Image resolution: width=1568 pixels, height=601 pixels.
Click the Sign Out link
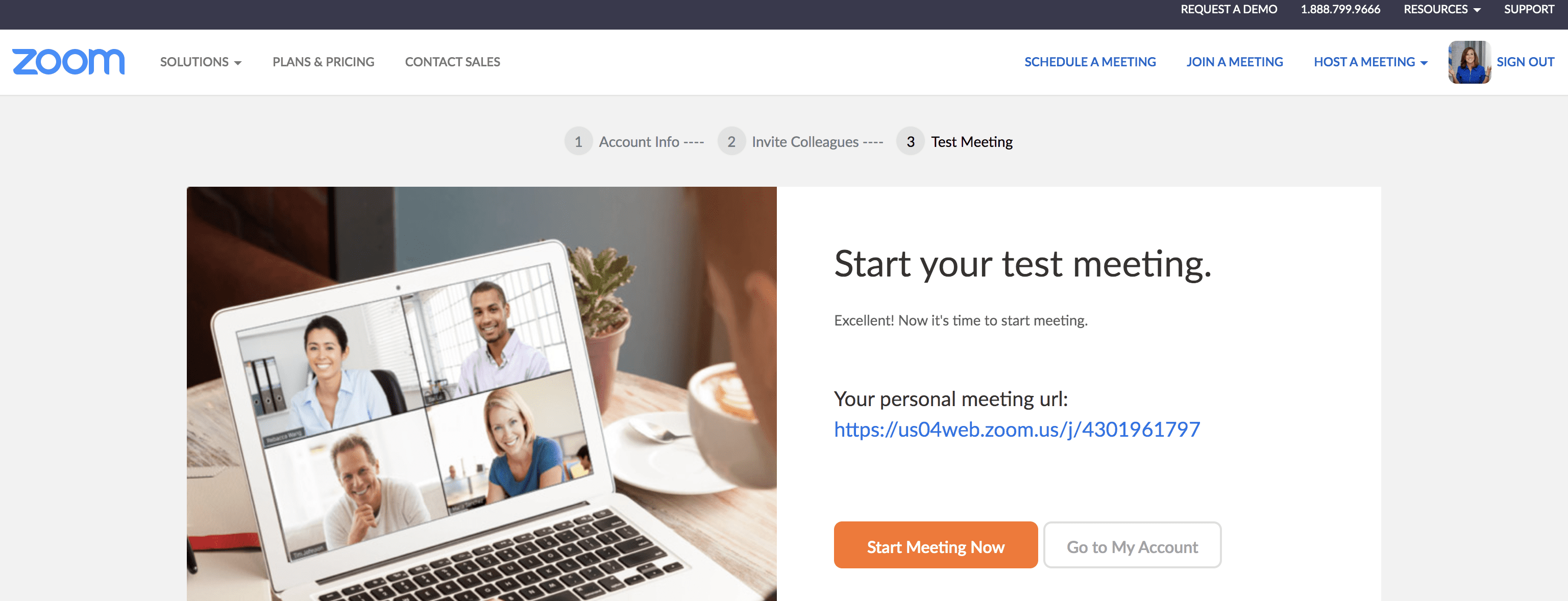(x=1526, y=62)
